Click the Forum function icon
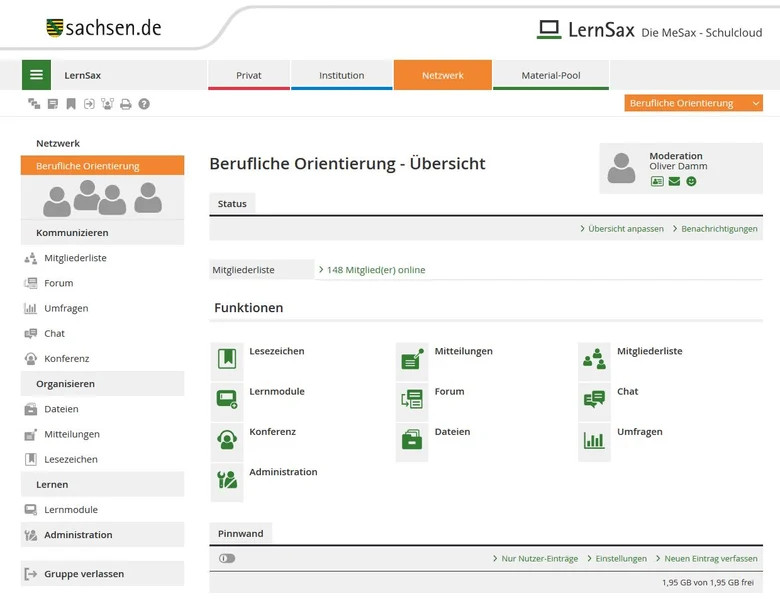The width and height of the screenshot is (780, 603). (x=412, y=399)
